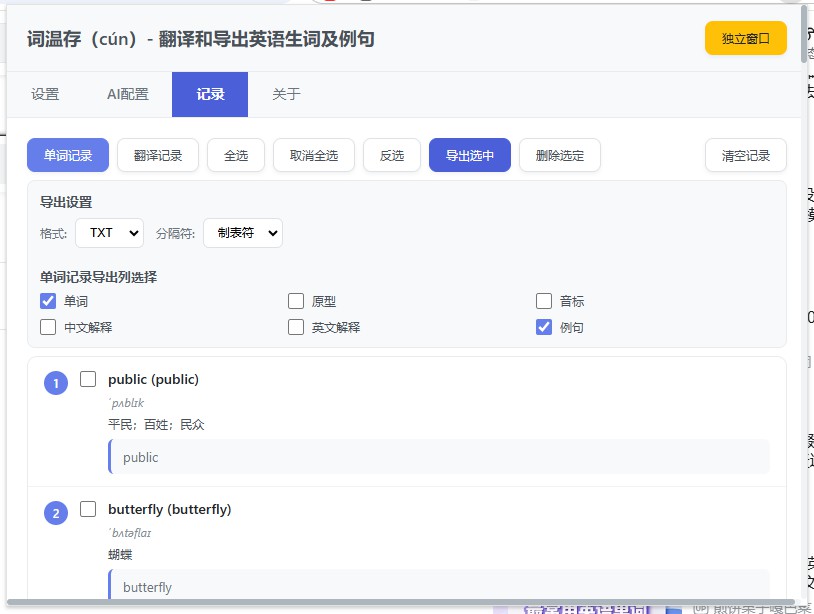This screenshot has width=814, height=614.
Task: Click the phonetic text ˈpʌblɪk
Action: 126,403
